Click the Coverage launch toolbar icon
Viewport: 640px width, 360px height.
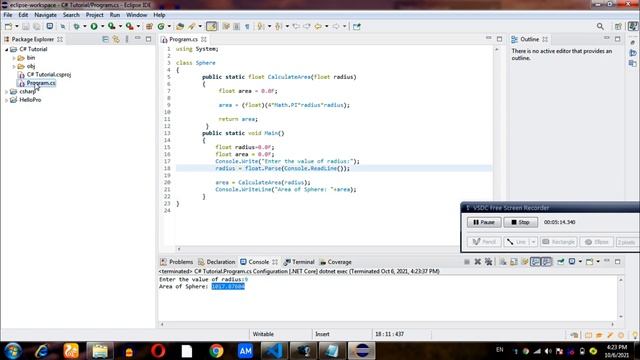coord(111,27)
